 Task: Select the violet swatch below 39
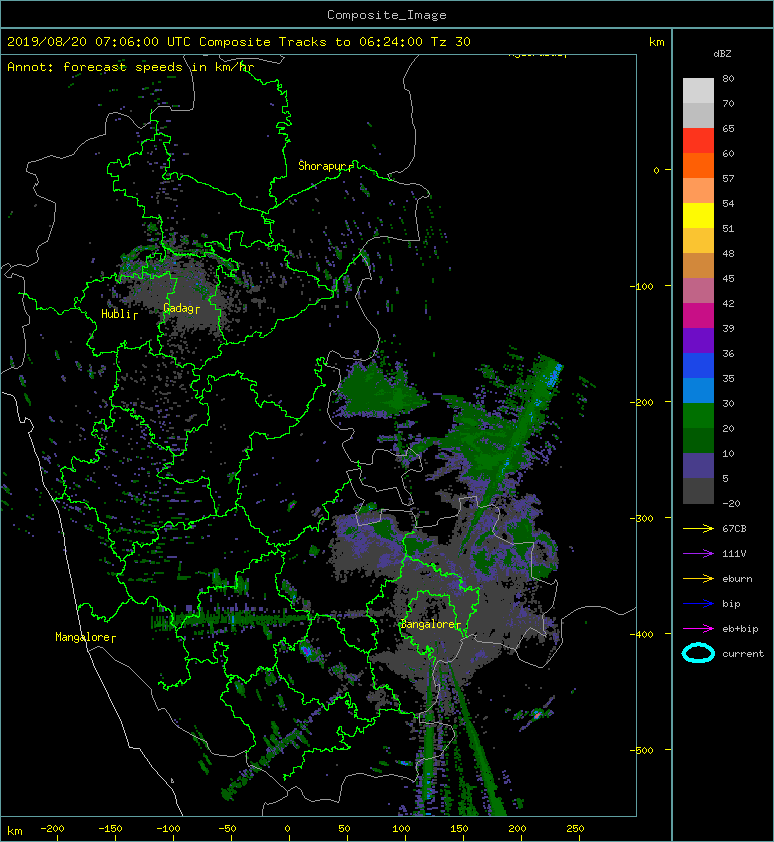pyautogui.click(x=698, y=340)
